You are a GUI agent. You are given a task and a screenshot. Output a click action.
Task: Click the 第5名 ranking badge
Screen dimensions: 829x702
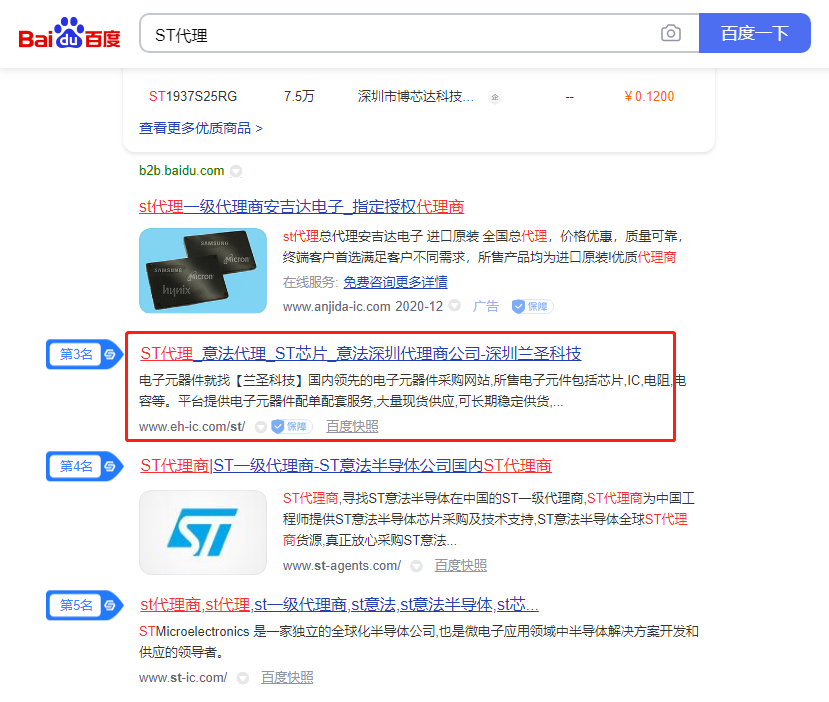(x=85, y=605)
